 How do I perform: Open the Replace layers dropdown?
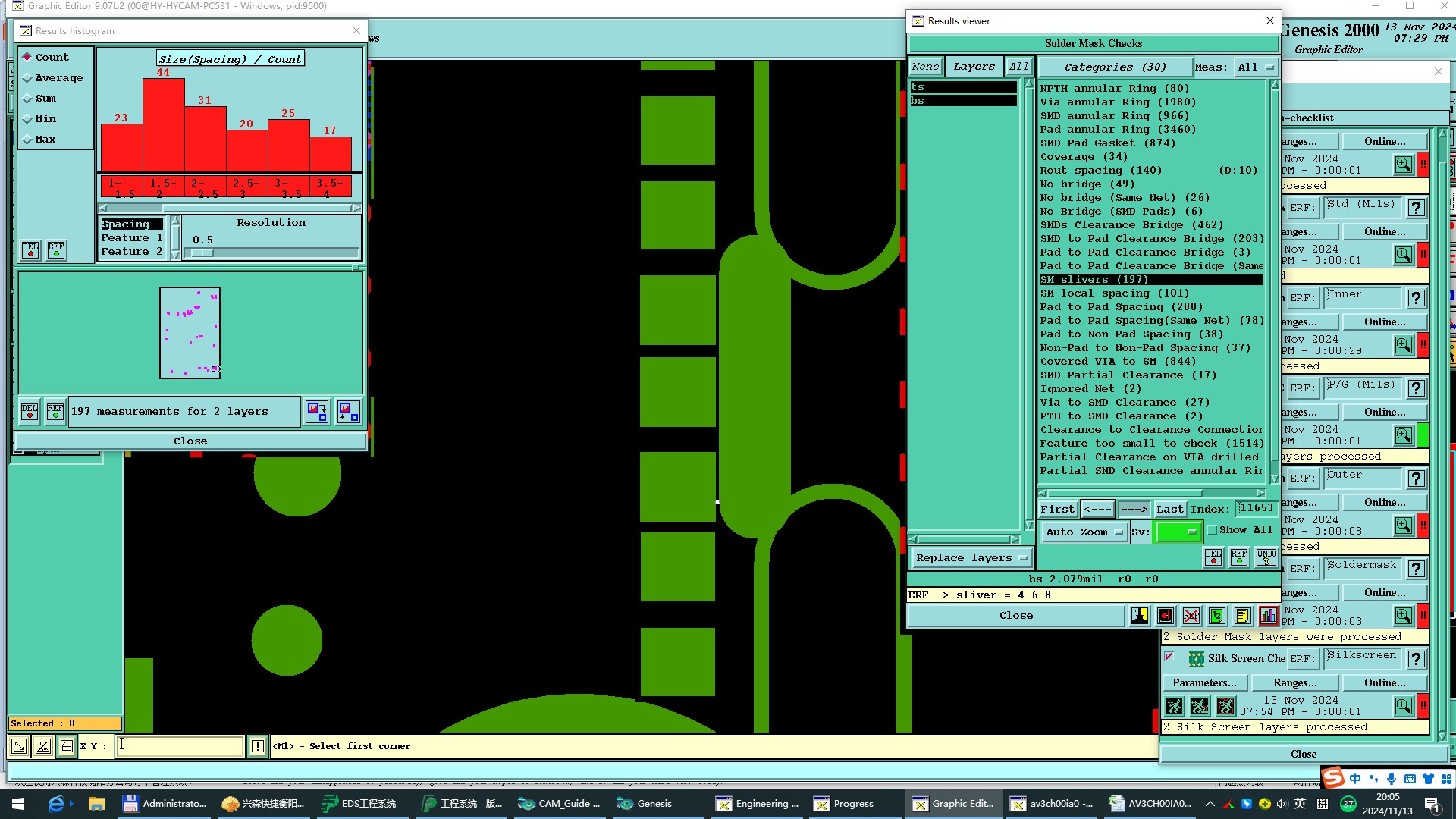click(x=971, y=558)
